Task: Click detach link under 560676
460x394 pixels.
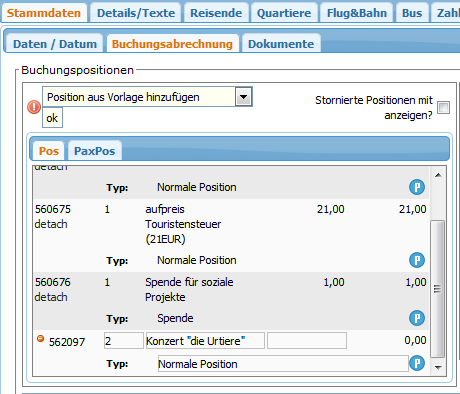Action: click(x=51, y=297)
